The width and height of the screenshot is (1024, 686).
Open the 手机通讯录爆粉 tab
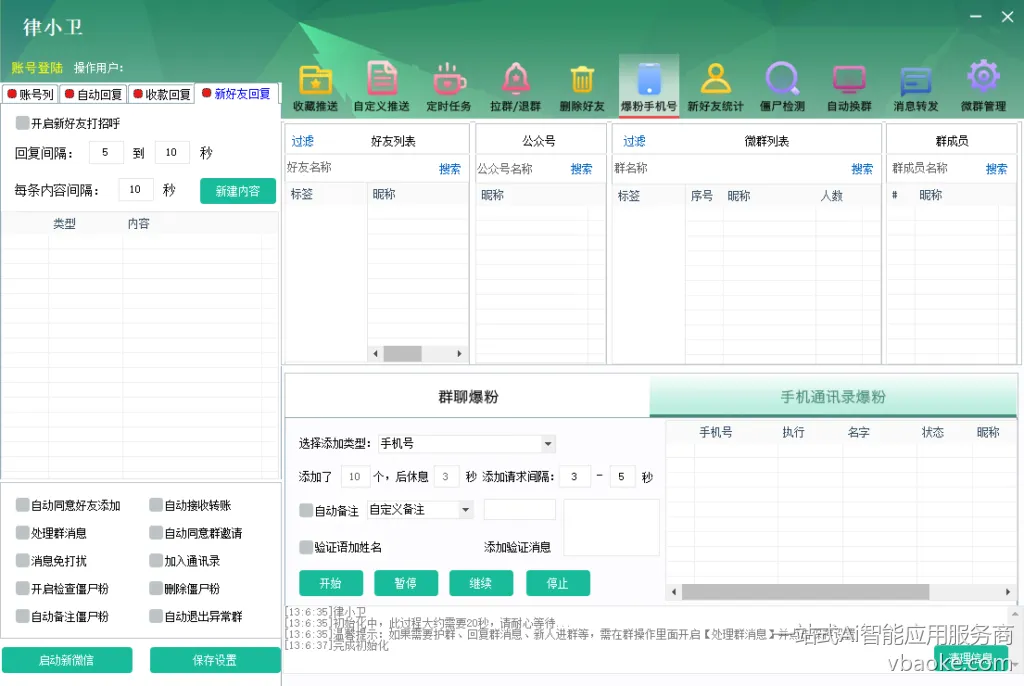coord(833,397)
